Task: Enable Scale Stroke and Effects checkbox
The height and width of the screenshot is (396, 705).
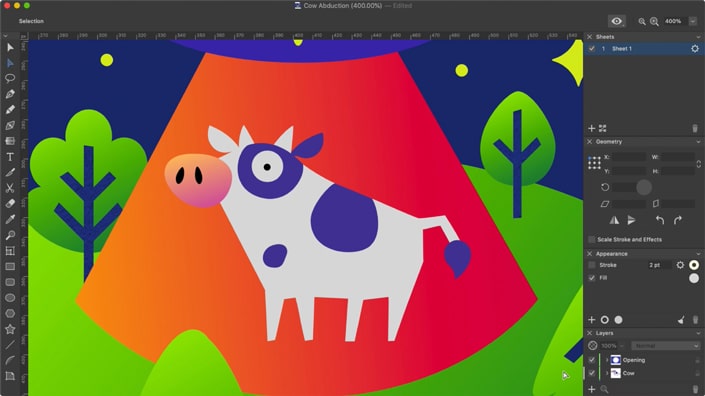Action: [x=592, y=240]
